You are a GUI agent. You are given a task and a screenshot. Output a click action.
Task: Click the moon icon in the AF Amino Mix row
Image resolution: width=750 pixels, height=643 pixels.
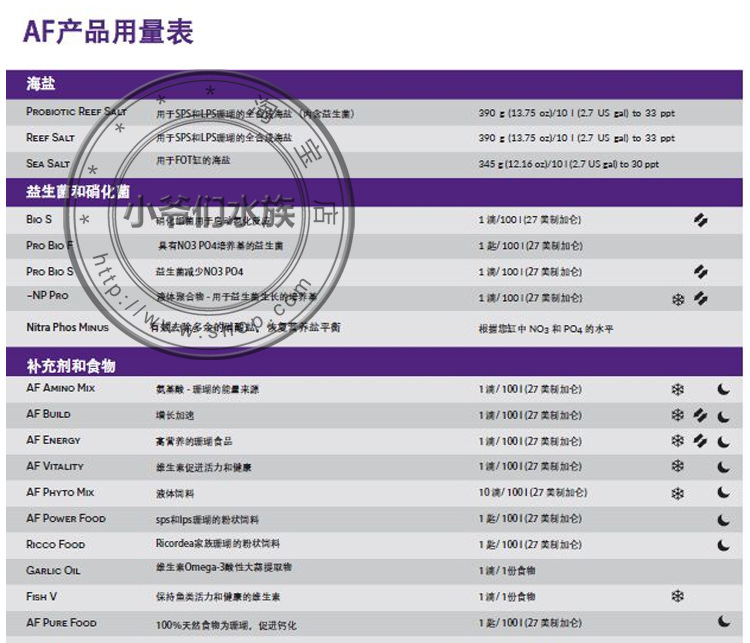(x=723, y=389)
